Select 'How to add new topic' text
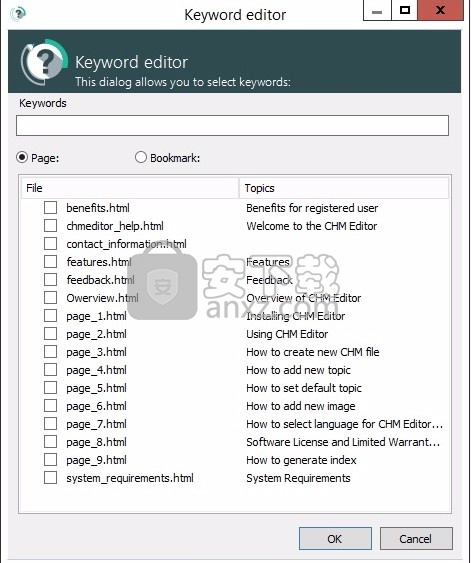 click(298, 370)
